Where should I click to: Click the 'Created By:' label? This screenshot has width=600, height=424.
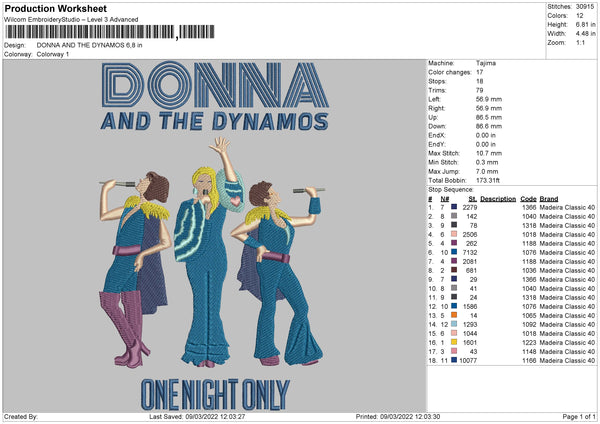click(x=21, y=416)
